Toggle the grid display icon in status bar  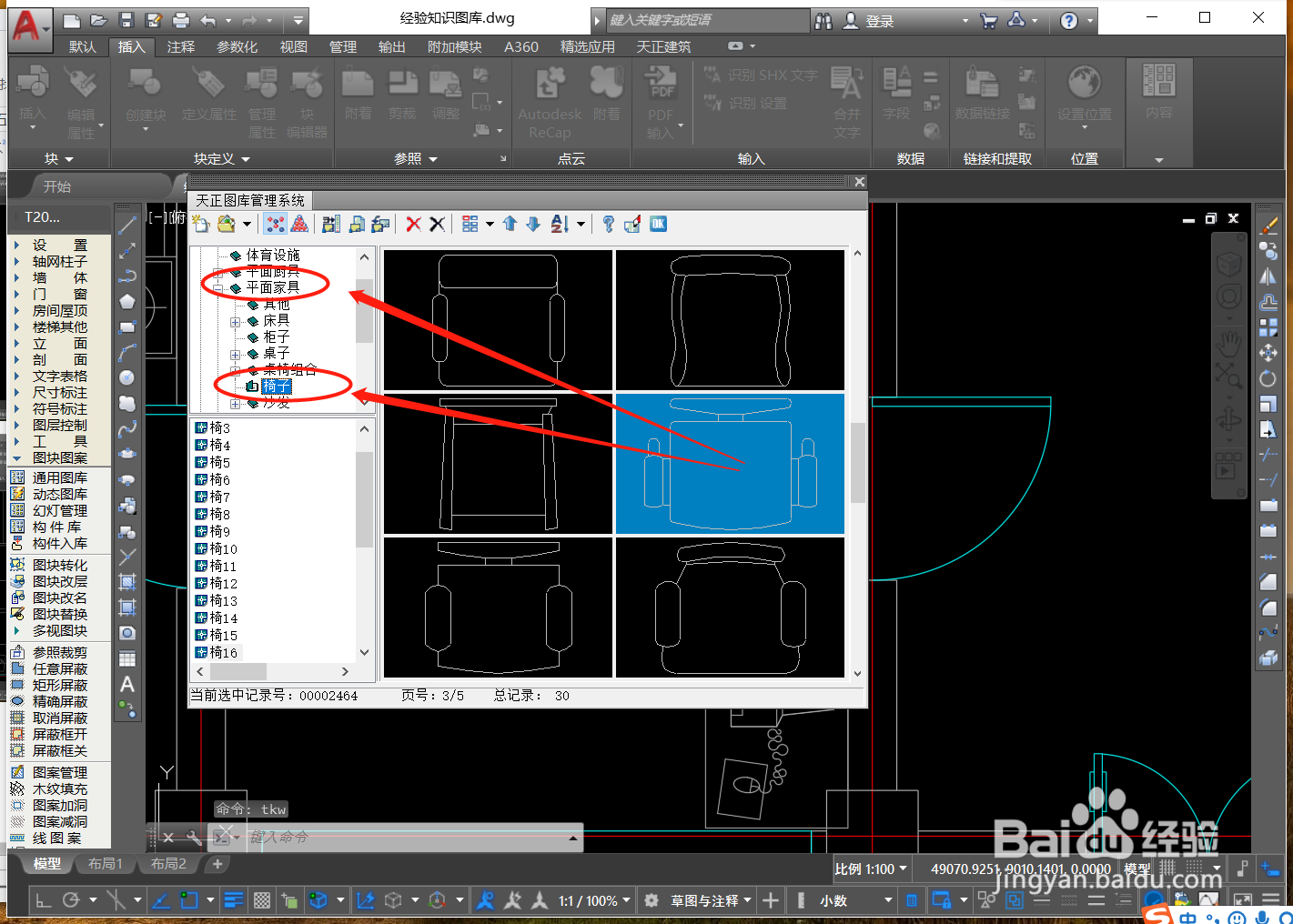coord(1168,869)
